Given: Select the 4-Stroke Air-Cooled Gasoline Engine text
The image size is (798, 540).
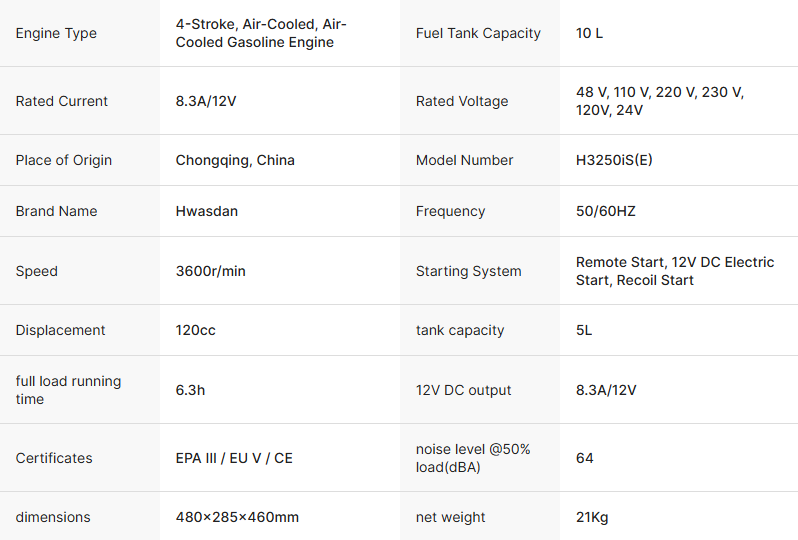Looking at the screenshot, I should [x=261, y=33].
